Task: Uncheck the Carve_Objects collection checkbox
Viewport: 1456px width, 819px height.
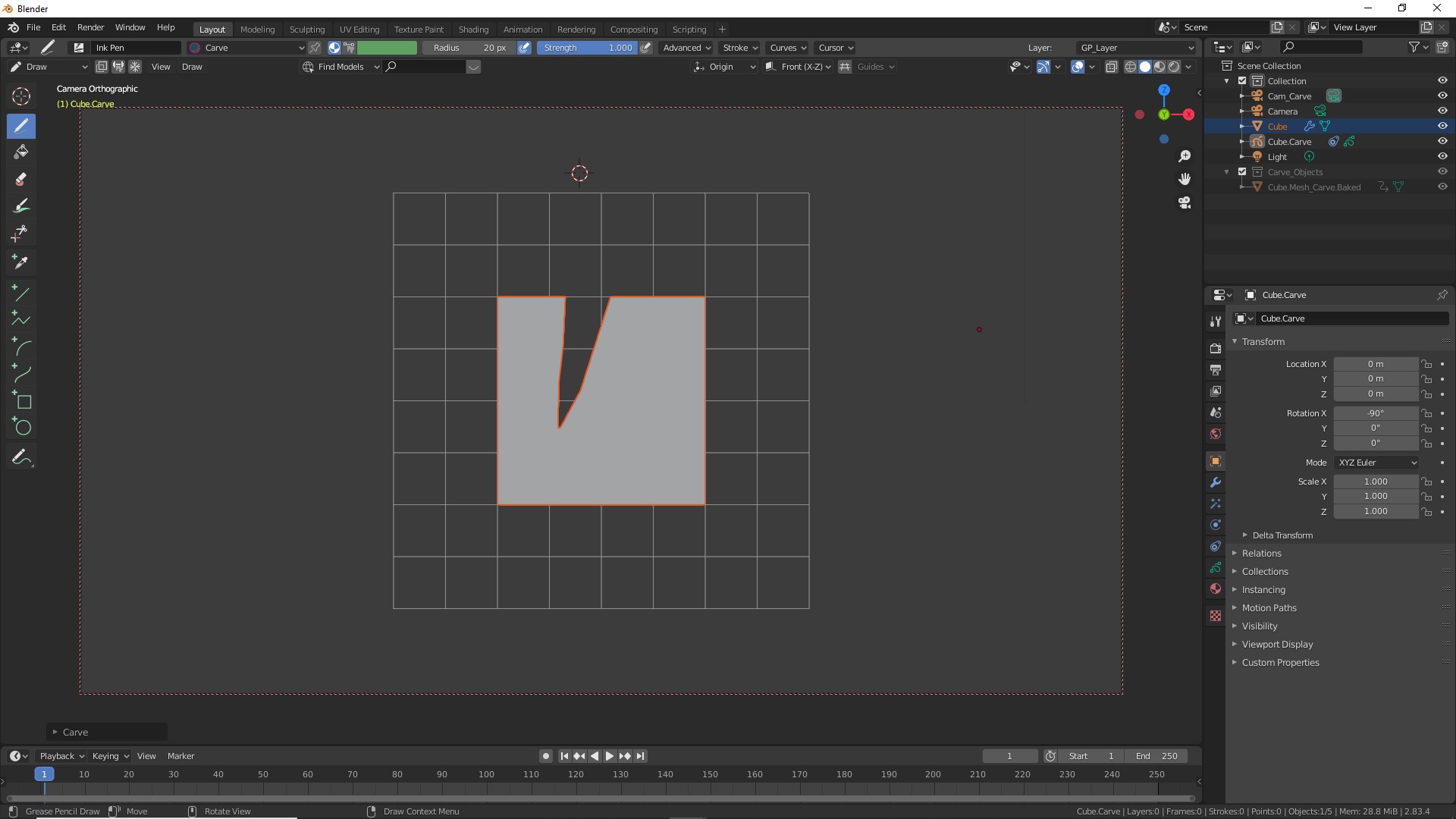Action: (x=1242, y=172)
